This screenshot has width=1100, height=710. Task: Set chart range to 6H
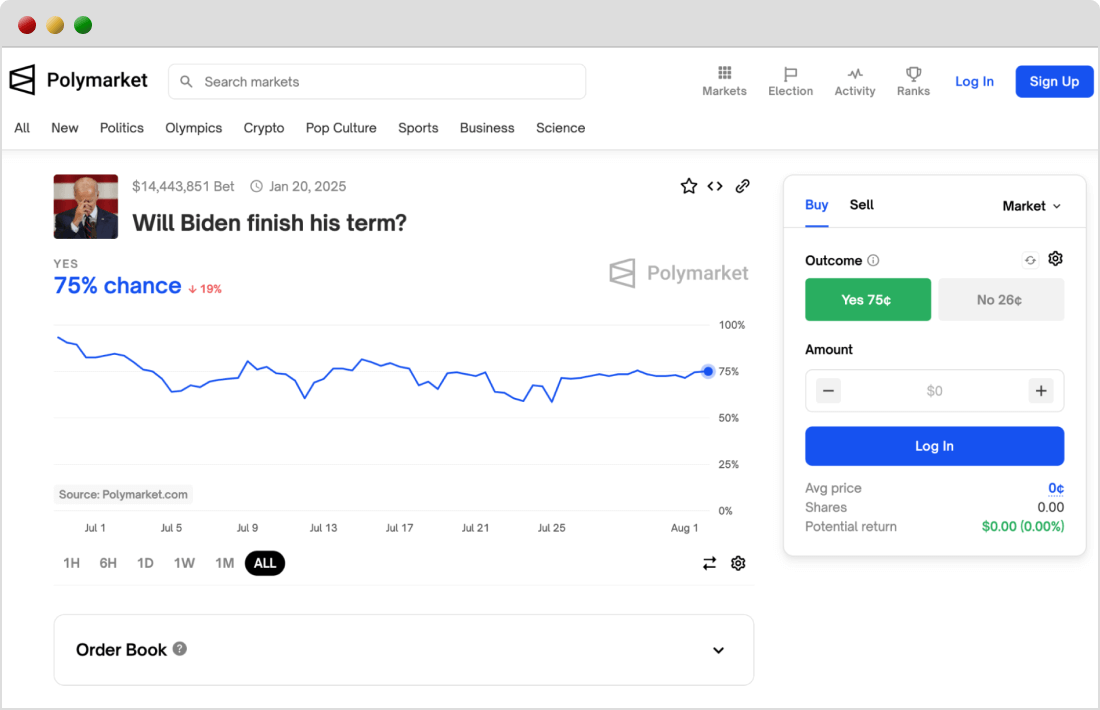click(x=108, y=563)
